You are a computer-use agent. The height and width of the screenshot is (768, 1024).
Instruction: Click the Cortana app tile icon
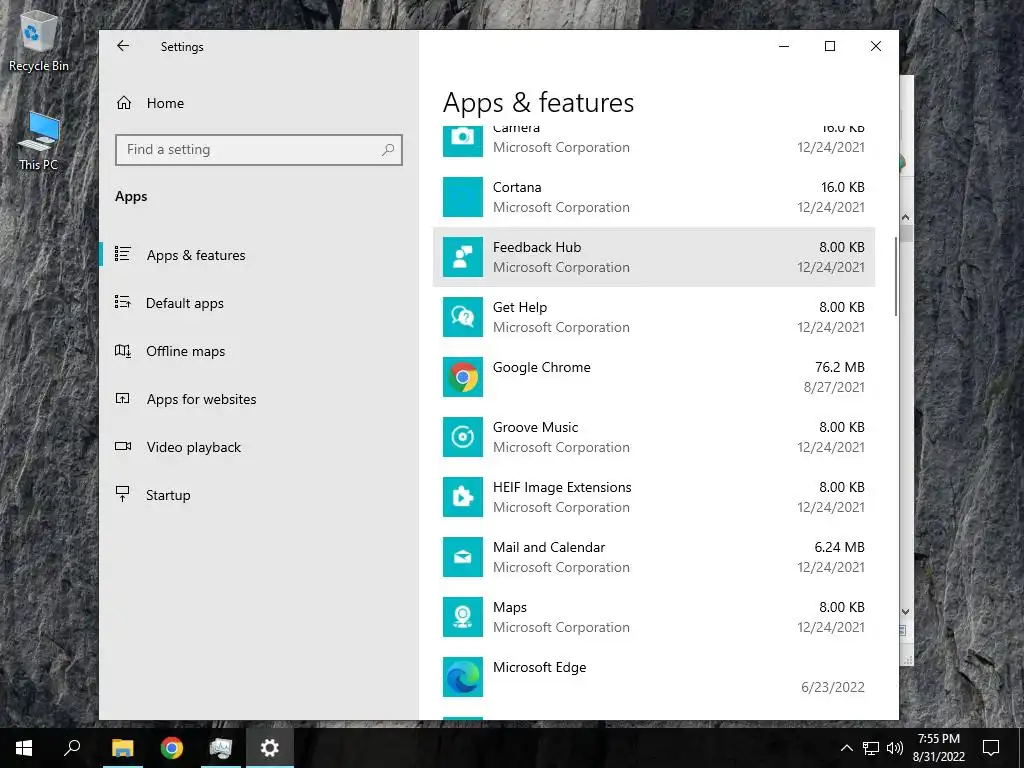(x=463, y=197)
